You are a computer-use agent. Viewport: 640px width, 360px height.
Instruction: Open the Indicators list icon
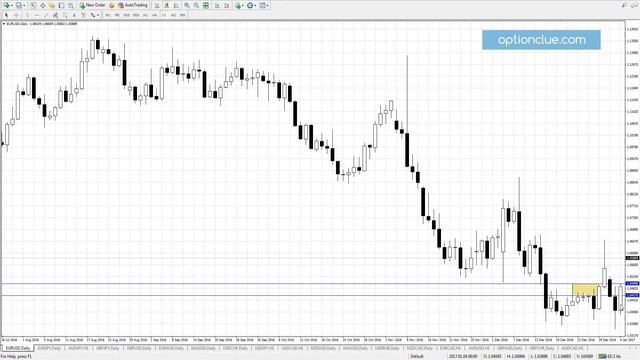(238, 5)
